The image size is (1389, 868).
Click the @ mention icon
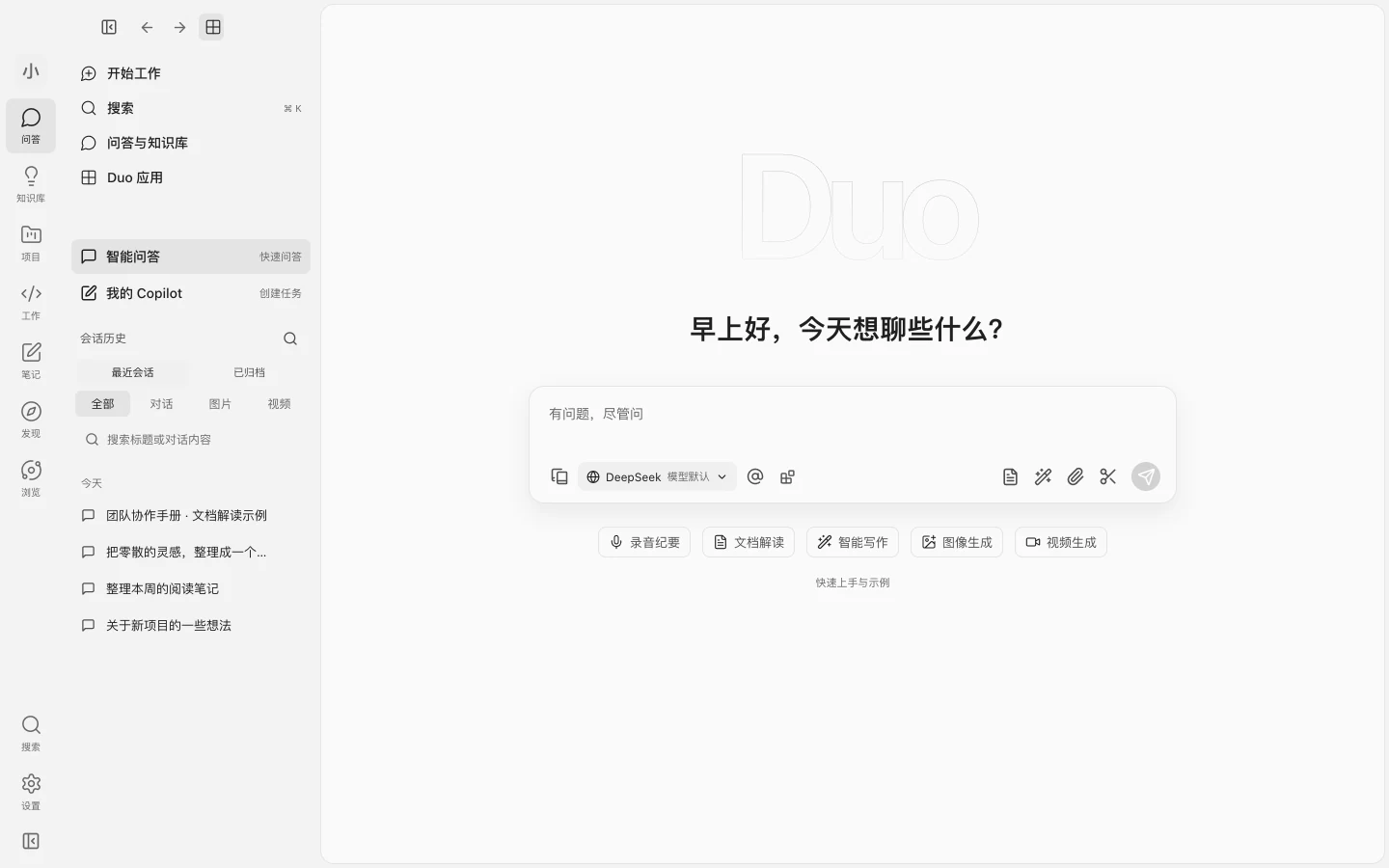(755, 476)
